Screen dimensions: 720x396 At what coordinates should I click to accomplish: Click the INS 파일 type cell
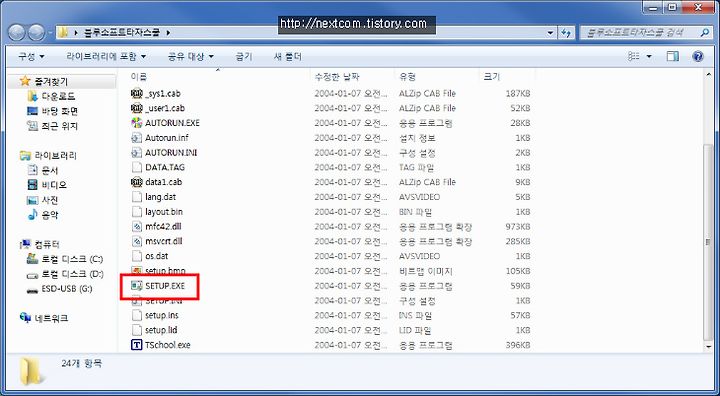[415, 316]
